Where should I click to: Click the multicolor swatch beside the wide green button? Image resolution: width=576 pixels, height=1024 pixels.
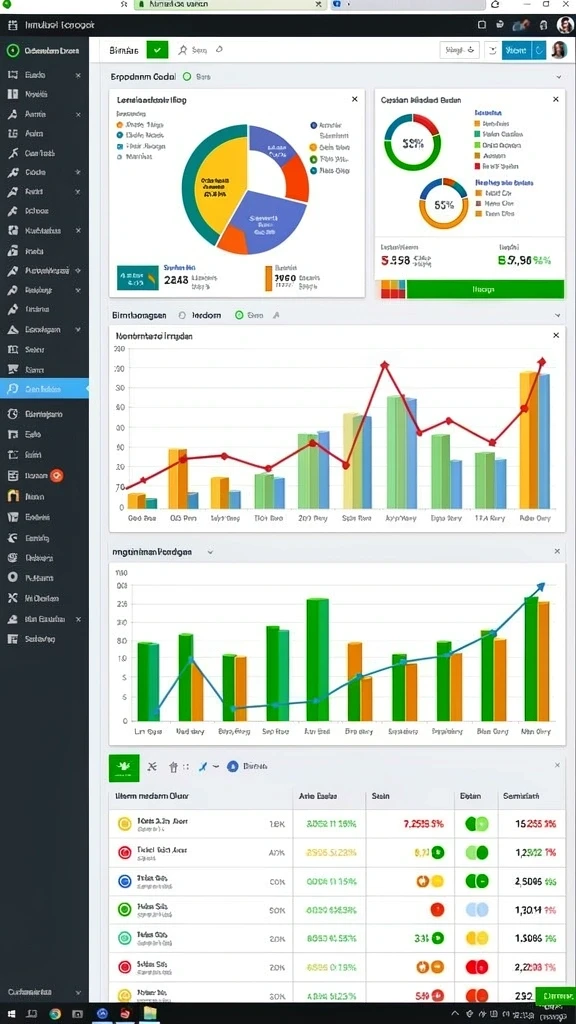pyautogui.click(x=393, y=289)
